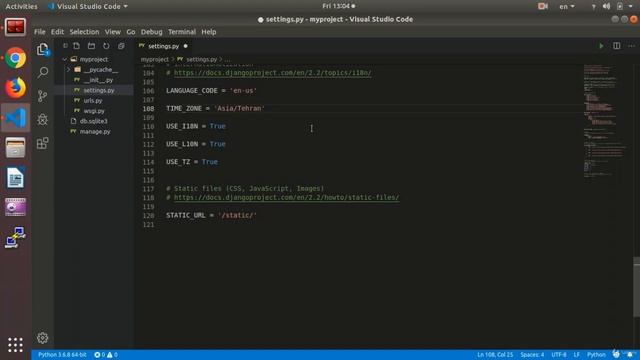Open the Go menu
Viewport: 640px width, 360px height.
pos(131,32)
